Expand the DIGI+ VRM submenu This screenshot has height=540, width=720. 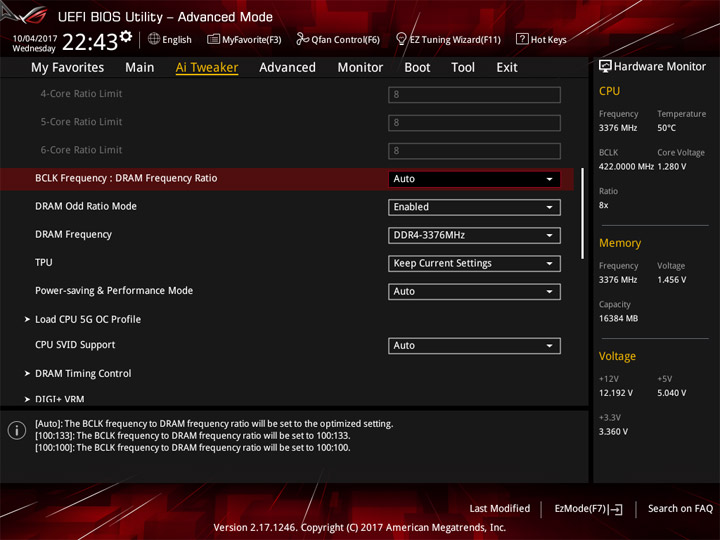point(59,399)
